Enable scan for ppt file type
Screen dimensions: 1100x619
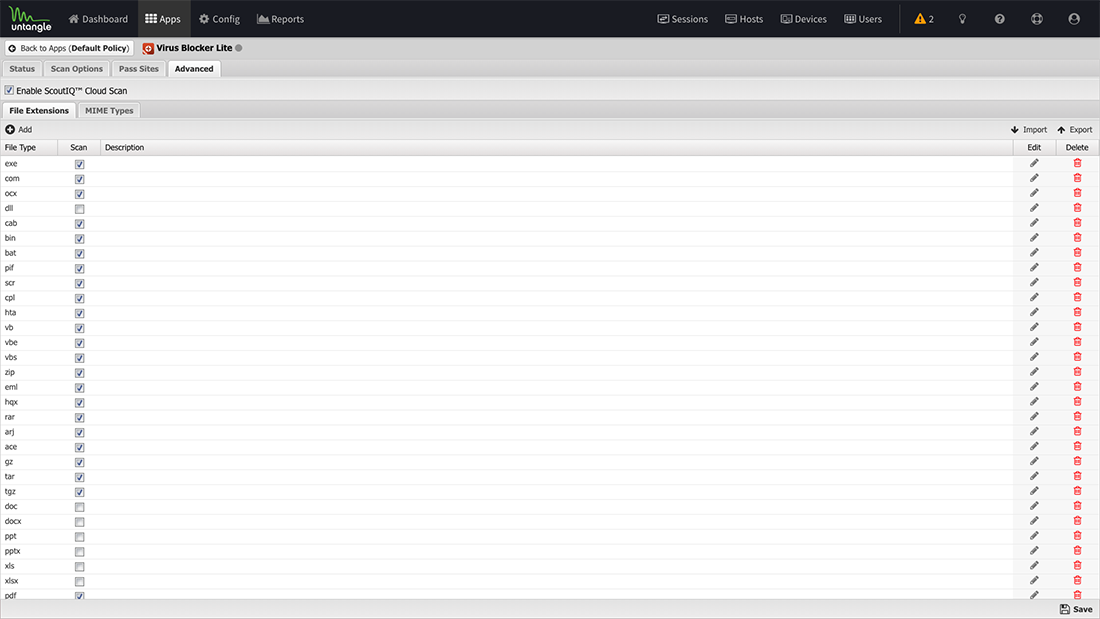[x=79, y=537]
